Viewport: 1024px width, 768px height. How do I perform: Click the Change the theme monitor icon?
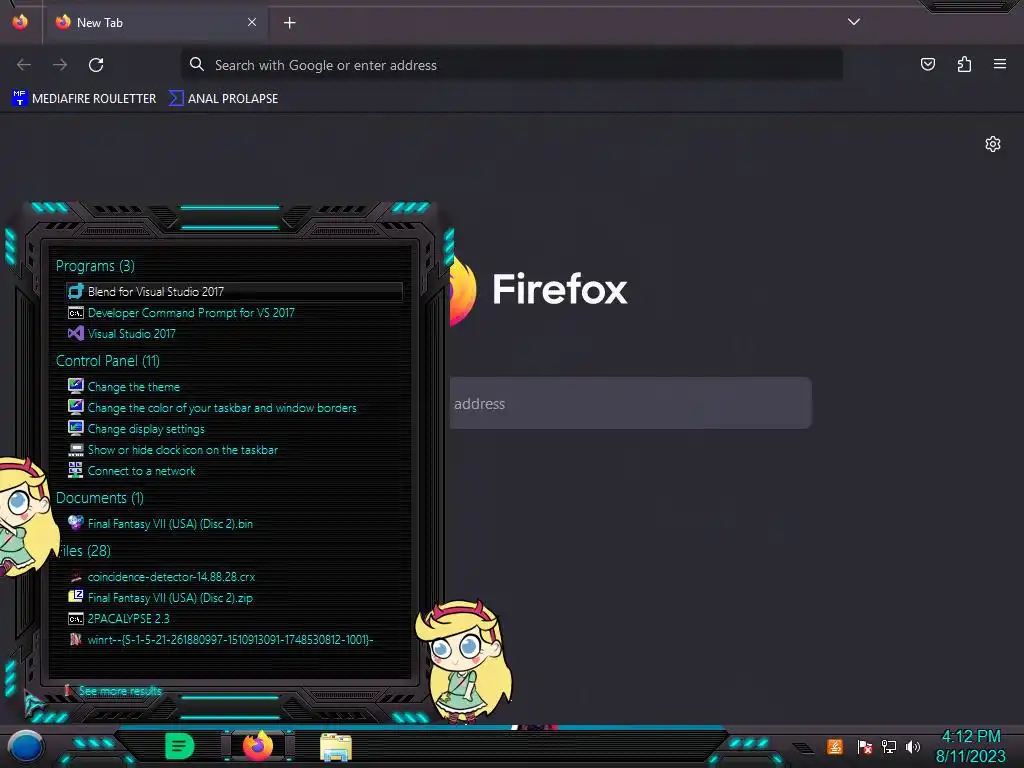(76, 386)
